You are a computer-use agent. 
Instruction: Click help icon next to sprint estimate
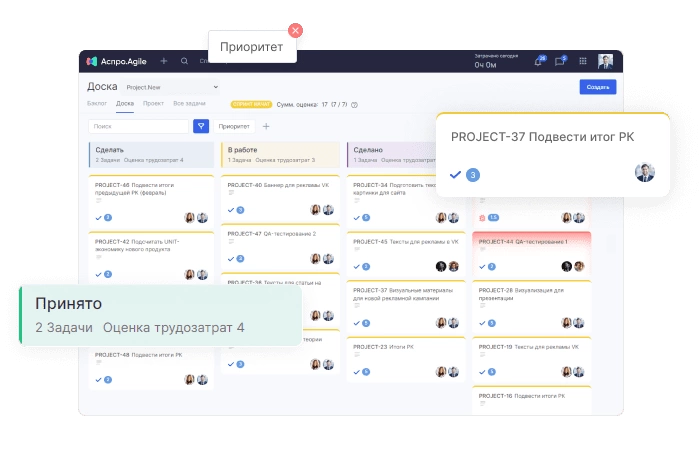coord(354,105)
